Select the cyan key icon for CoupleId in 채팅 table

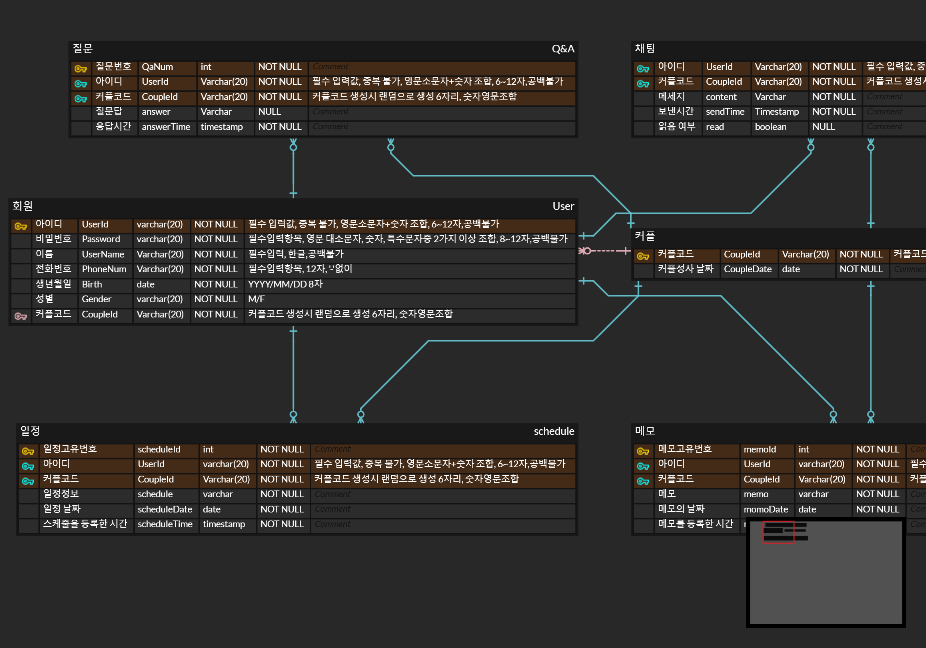click(643, 83)
